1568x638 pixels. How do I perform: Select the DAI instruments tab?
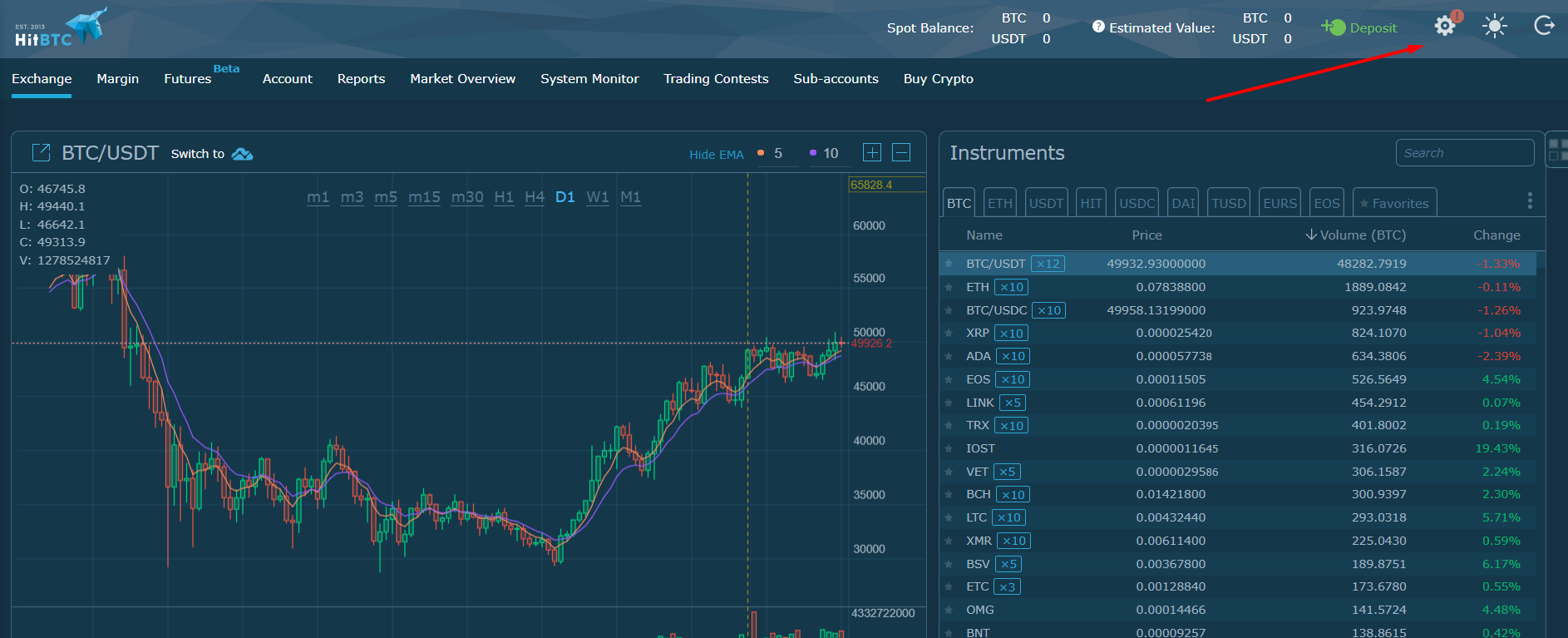coord(1183,203)
